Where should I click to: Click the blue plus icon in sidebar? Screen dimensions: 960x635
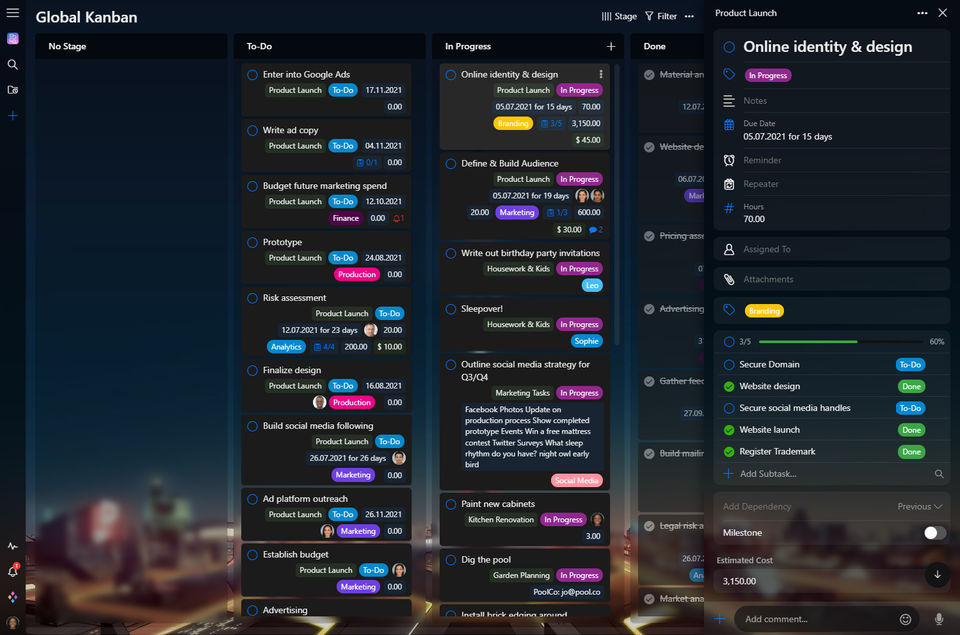(12, 116)
